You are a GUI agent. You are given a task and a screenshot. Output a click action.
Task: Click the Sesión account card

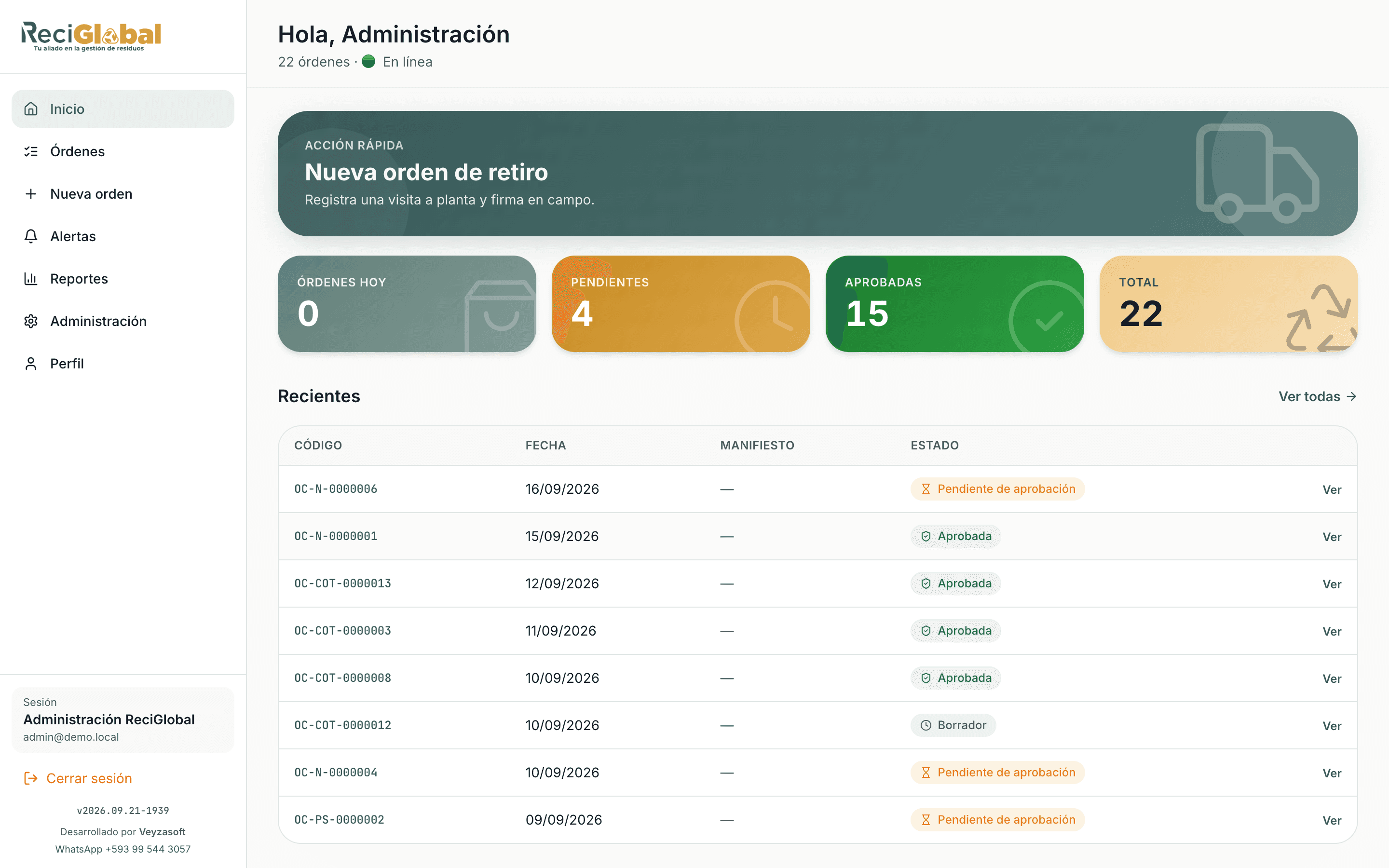tap(123, 720)
